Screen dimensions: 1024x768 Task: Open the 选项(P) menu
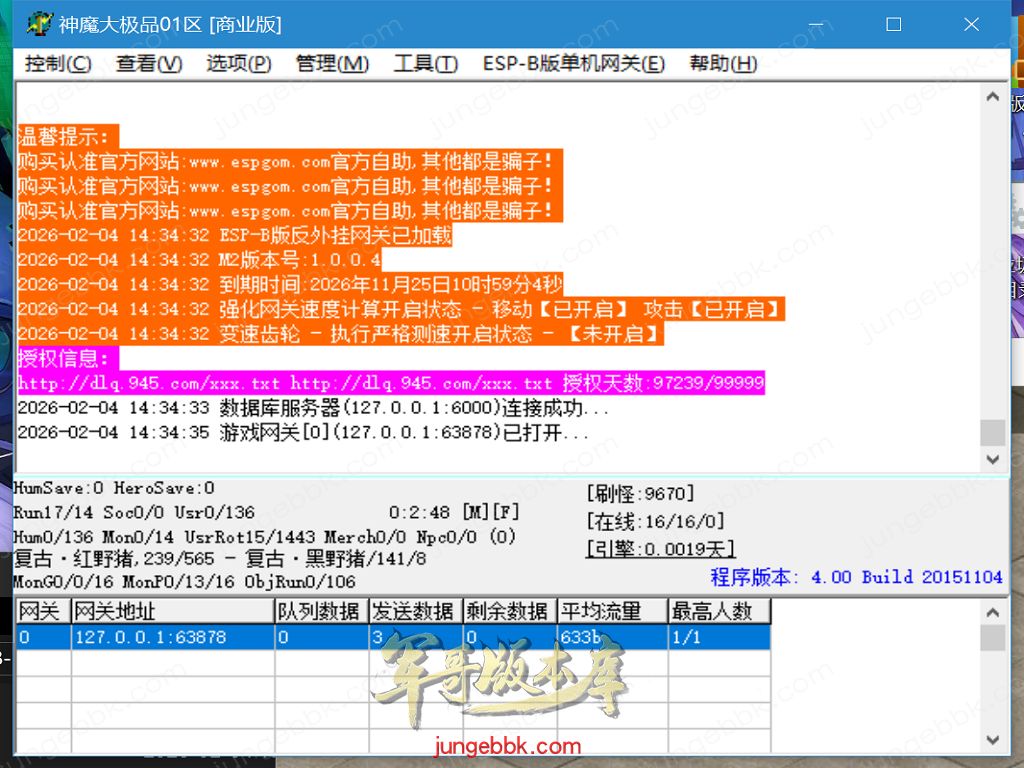click(239, 64)
